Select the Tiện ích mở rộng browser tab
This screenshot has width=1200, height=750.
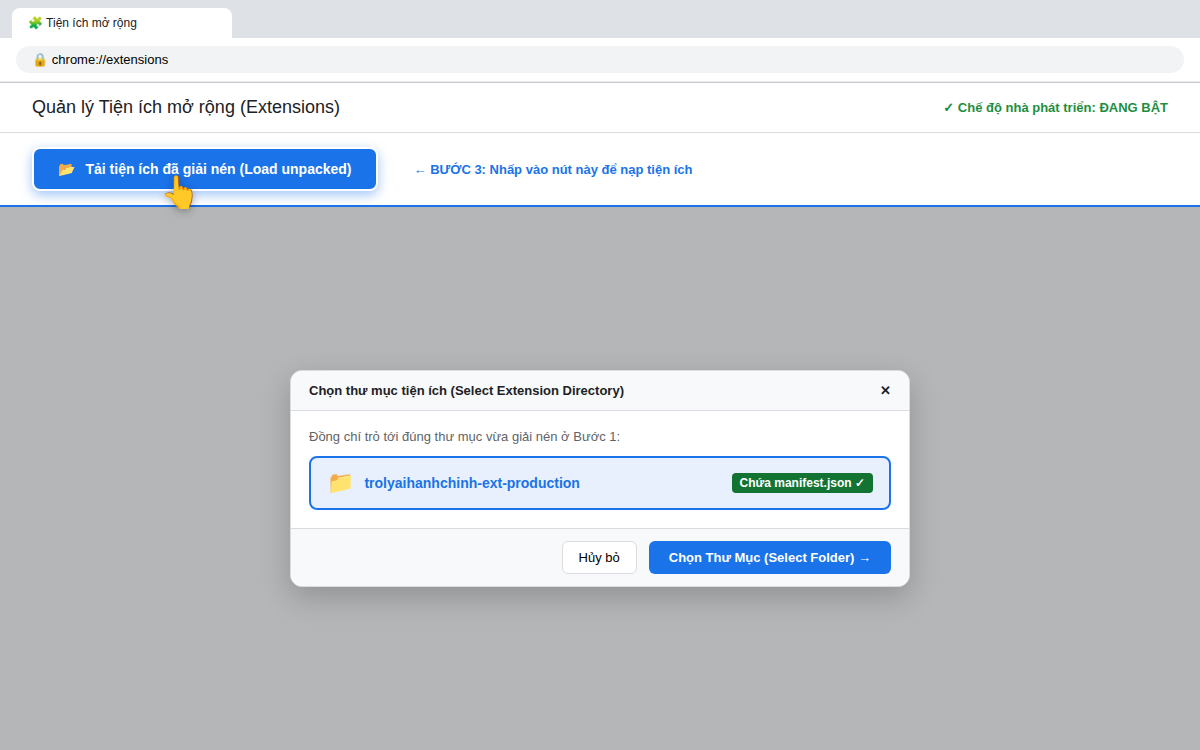[x=122, y=23]
